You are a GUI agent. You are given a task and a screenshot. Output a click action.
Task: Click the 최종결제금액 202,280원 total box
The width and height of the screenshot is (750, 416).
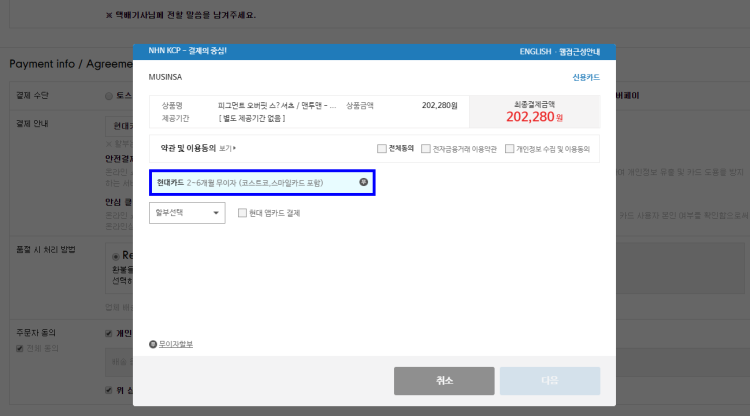click(x=535, y=111)
